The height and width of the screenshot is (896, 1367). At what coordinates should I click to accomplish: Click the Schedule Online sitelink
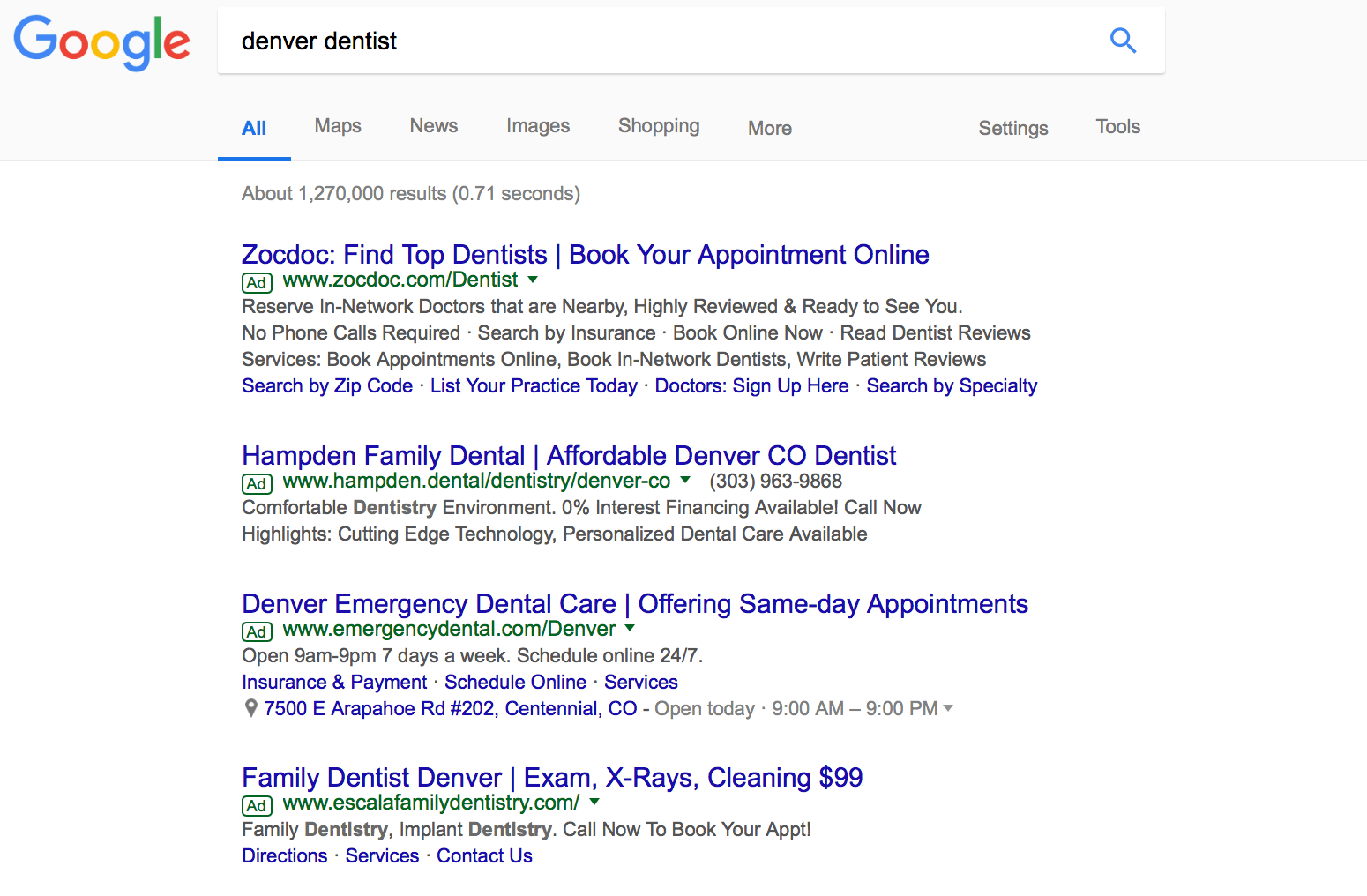point(515,683)
